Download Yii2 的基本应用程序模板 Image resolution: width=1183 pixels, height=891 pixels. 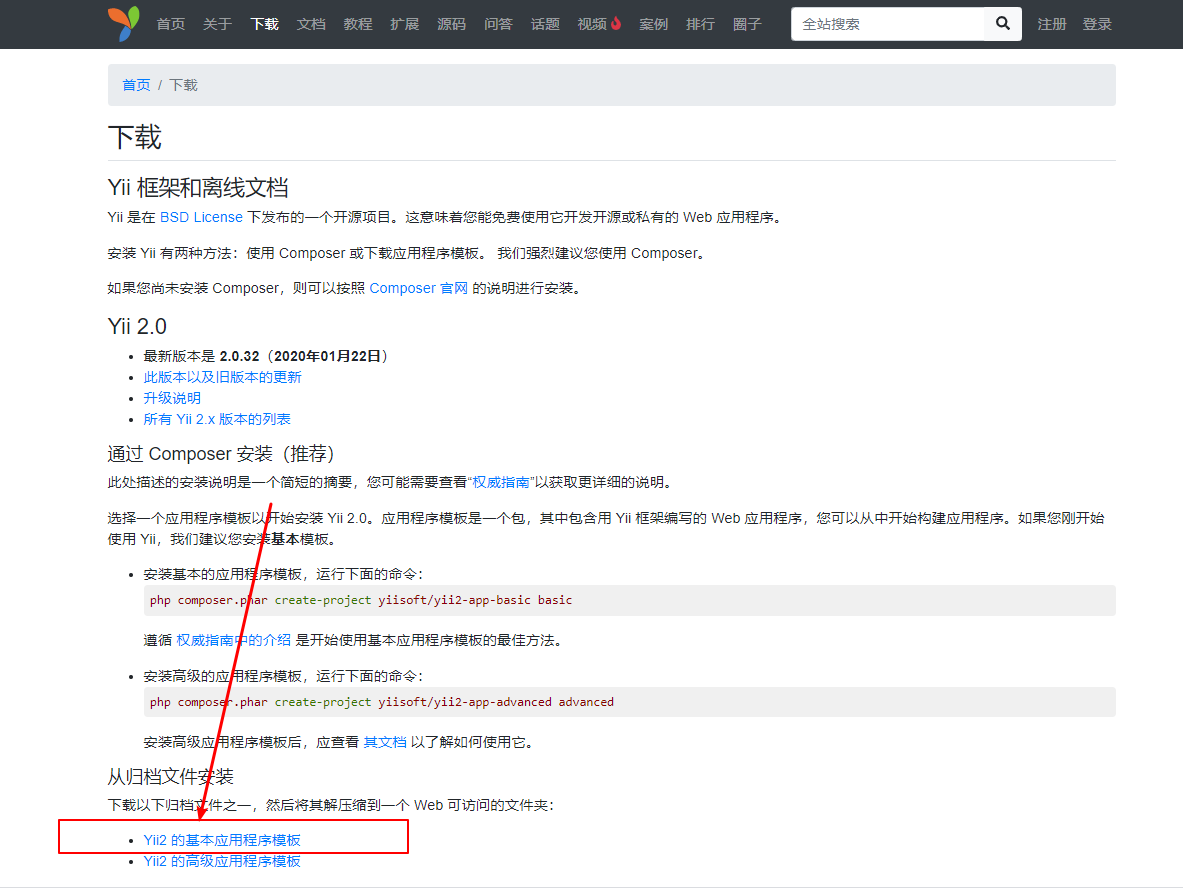pos(222,840)
